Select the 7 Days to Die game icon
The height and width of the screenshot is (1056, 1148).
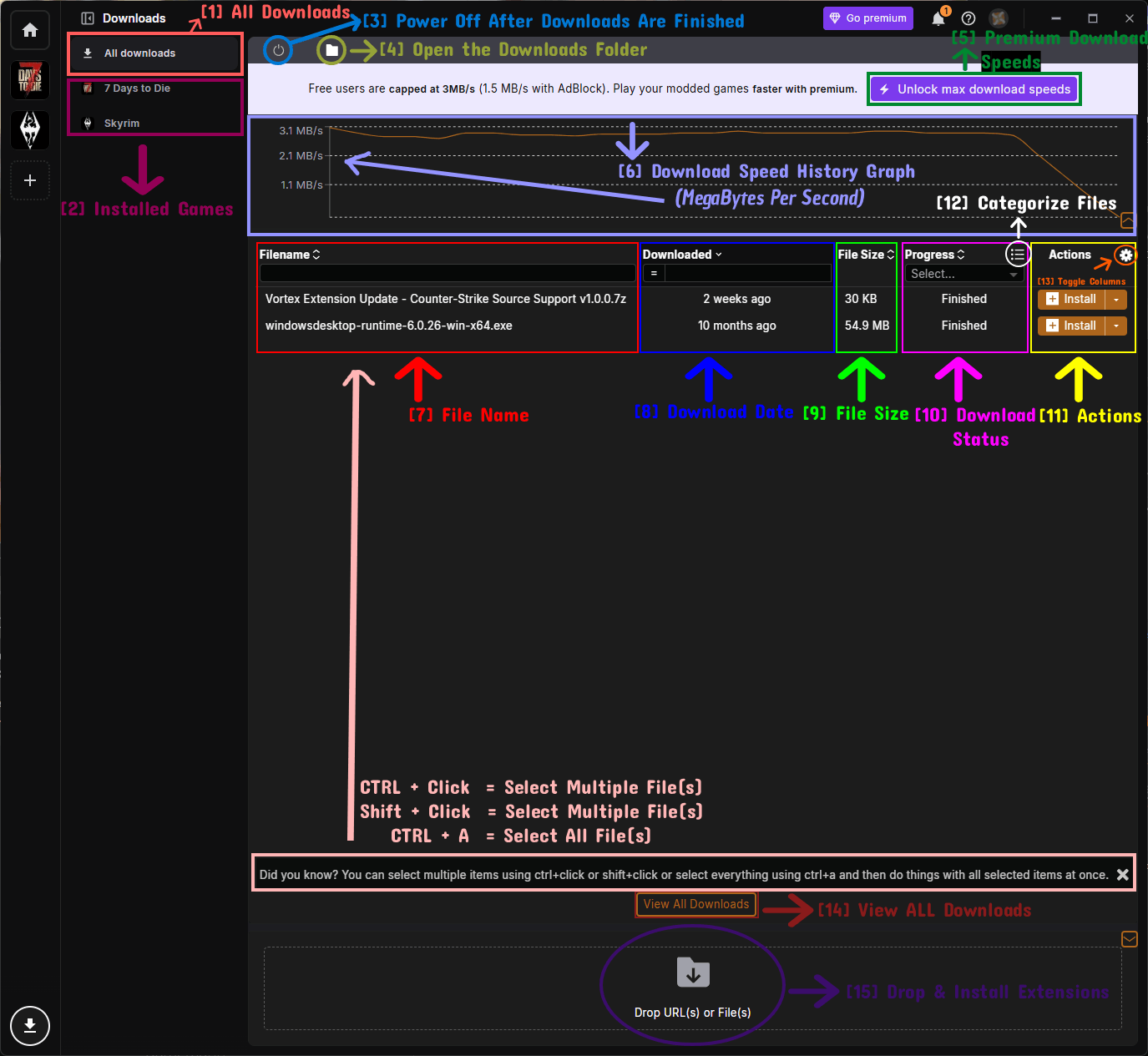coord(30,80)
